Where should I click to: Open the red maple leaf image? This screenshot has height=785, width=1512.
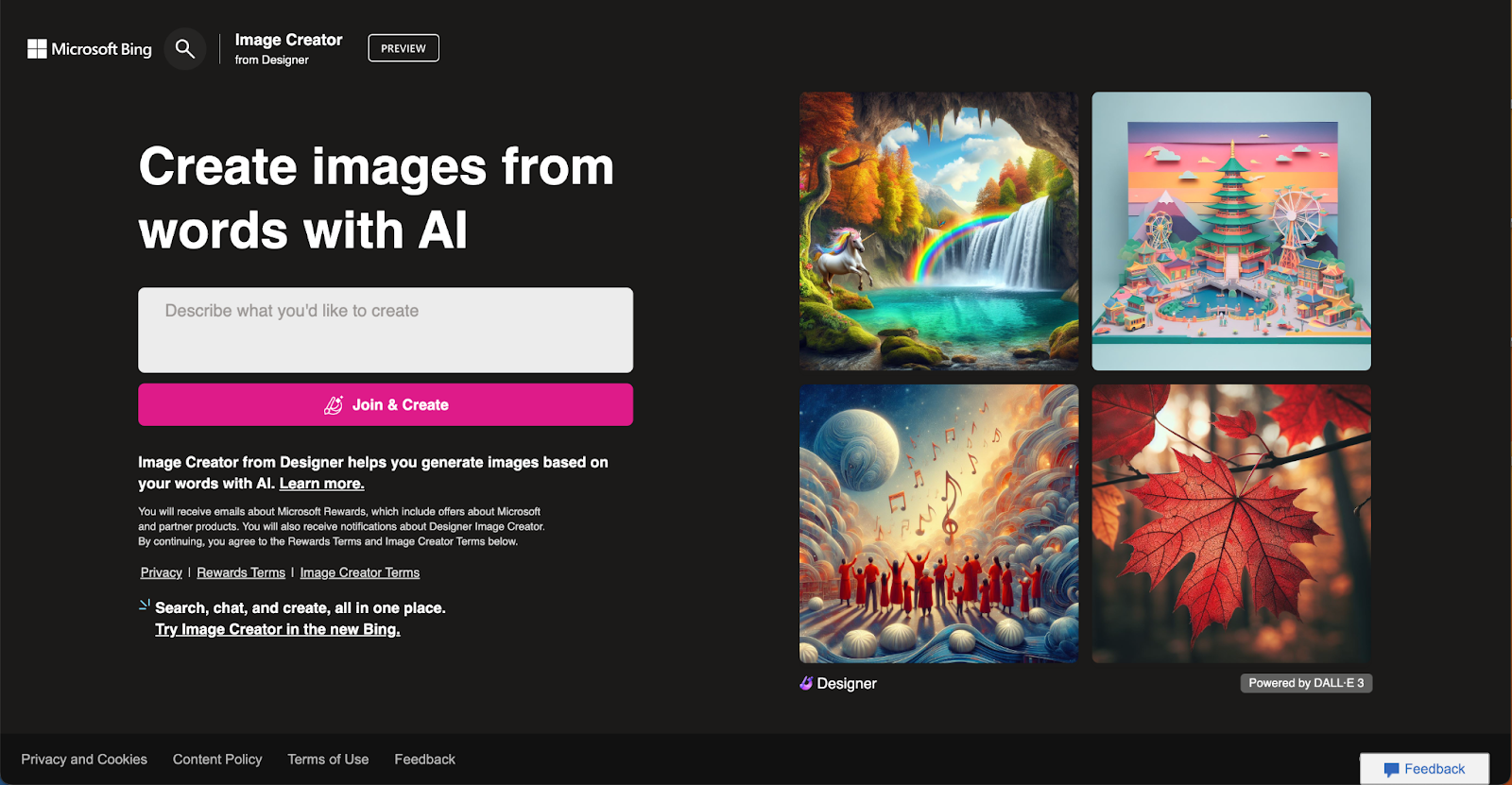click(x=1231, y=523)
